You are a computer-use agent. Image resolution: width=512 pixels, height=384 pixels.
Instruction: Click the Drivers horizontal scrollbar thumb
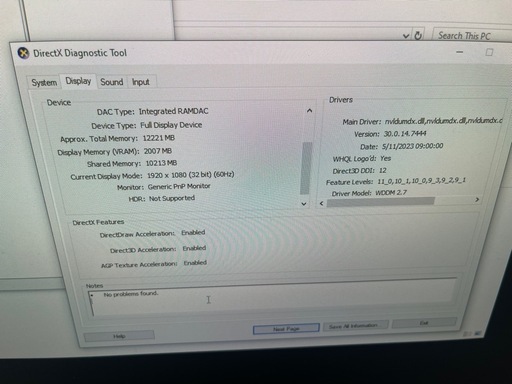coord(381,202)
